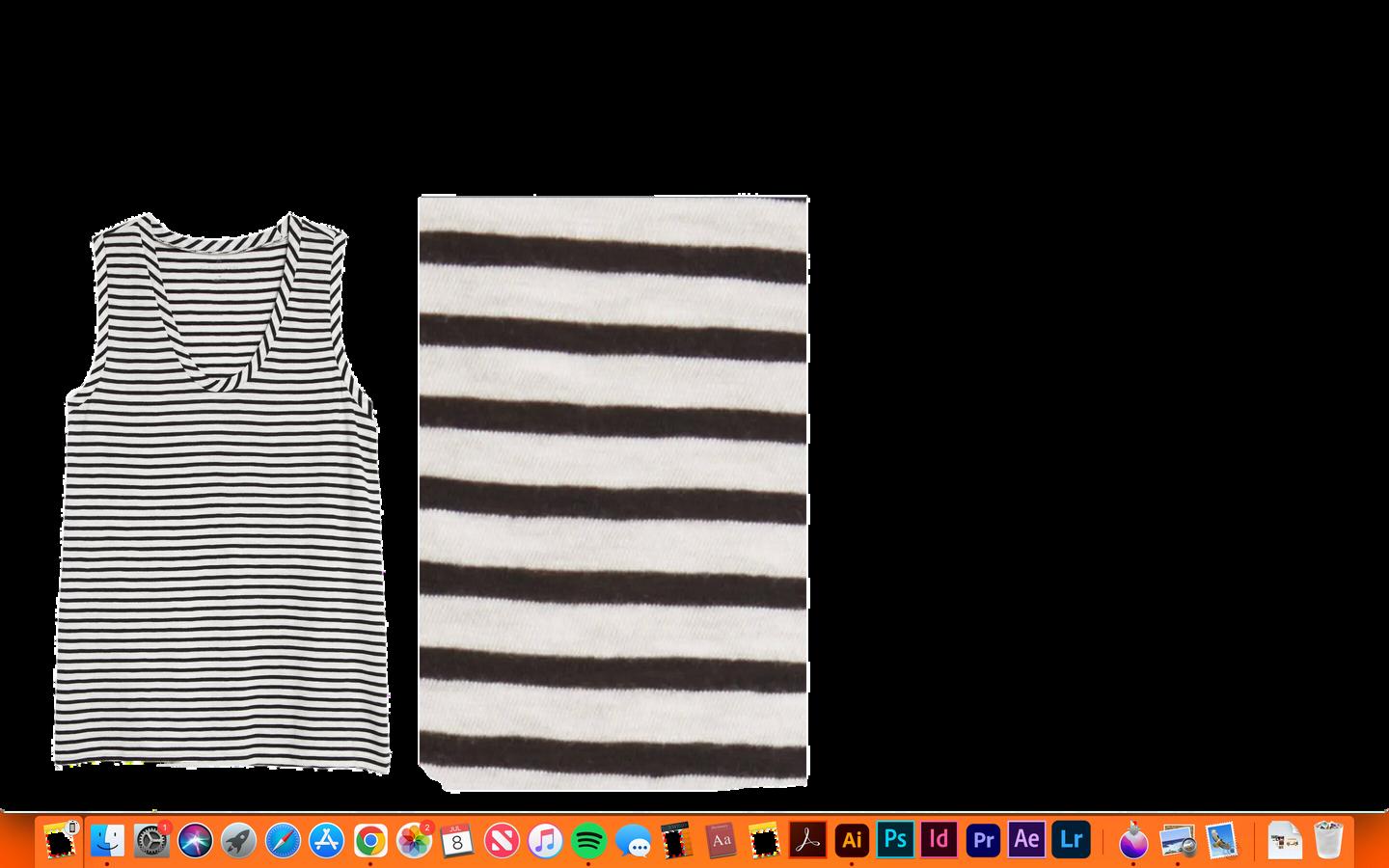Open Finder from the Dock

(x=106, y=840)
